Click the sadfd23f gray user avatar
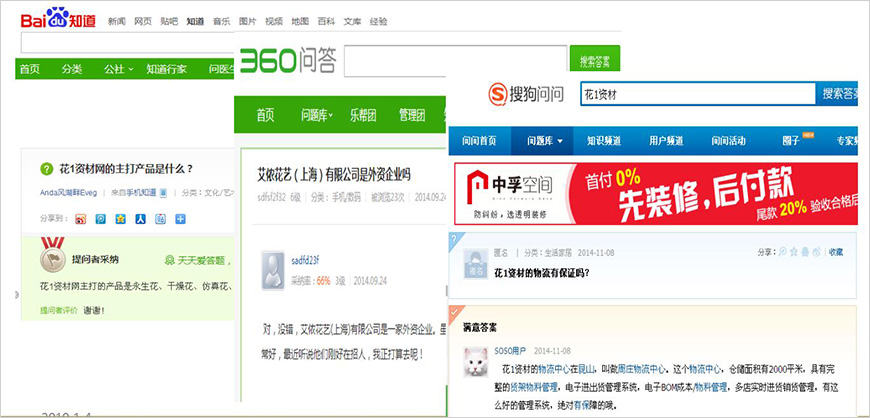The height and width of the screenshot is (418, 870). tap(275, 268)
